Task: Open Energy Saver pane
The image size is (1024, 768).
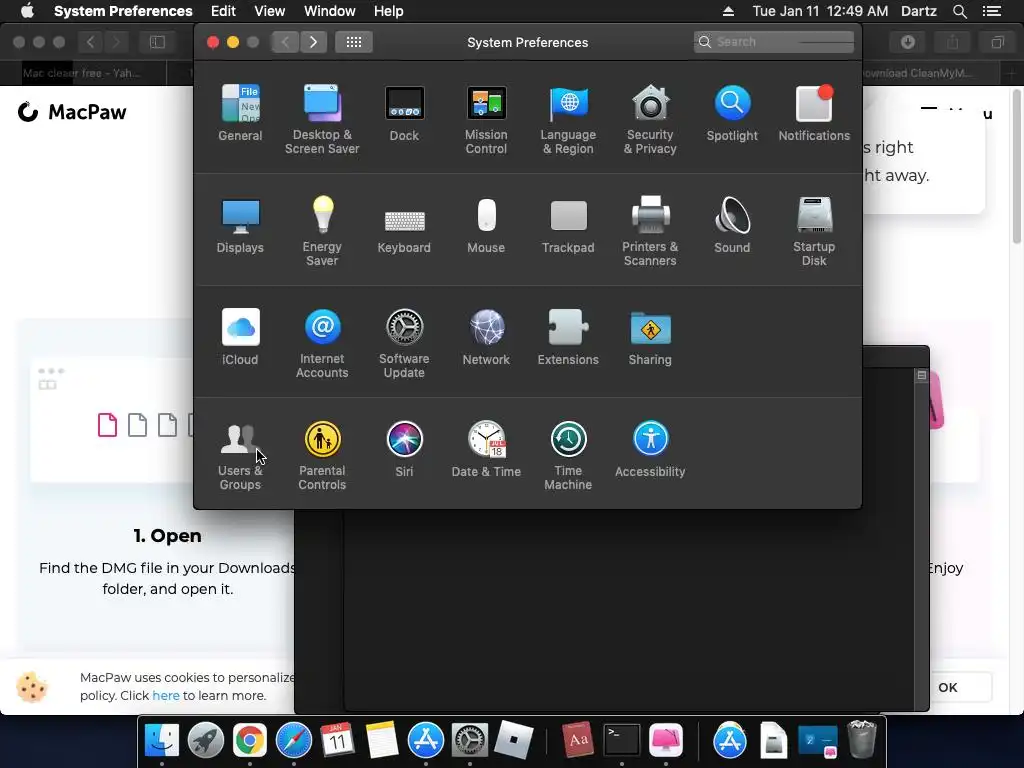Action: tap(322, 231)
